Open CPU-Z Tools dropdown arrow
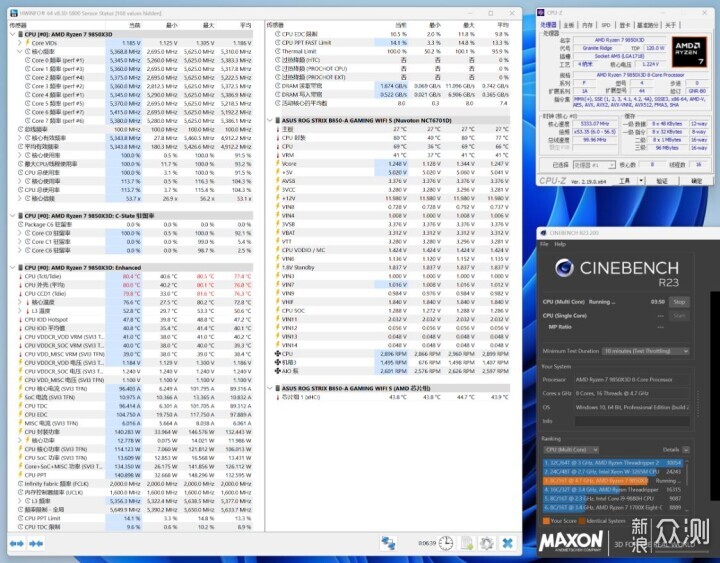Image resolution: width=720 pixels, height=563 pixels. (641, 181)
